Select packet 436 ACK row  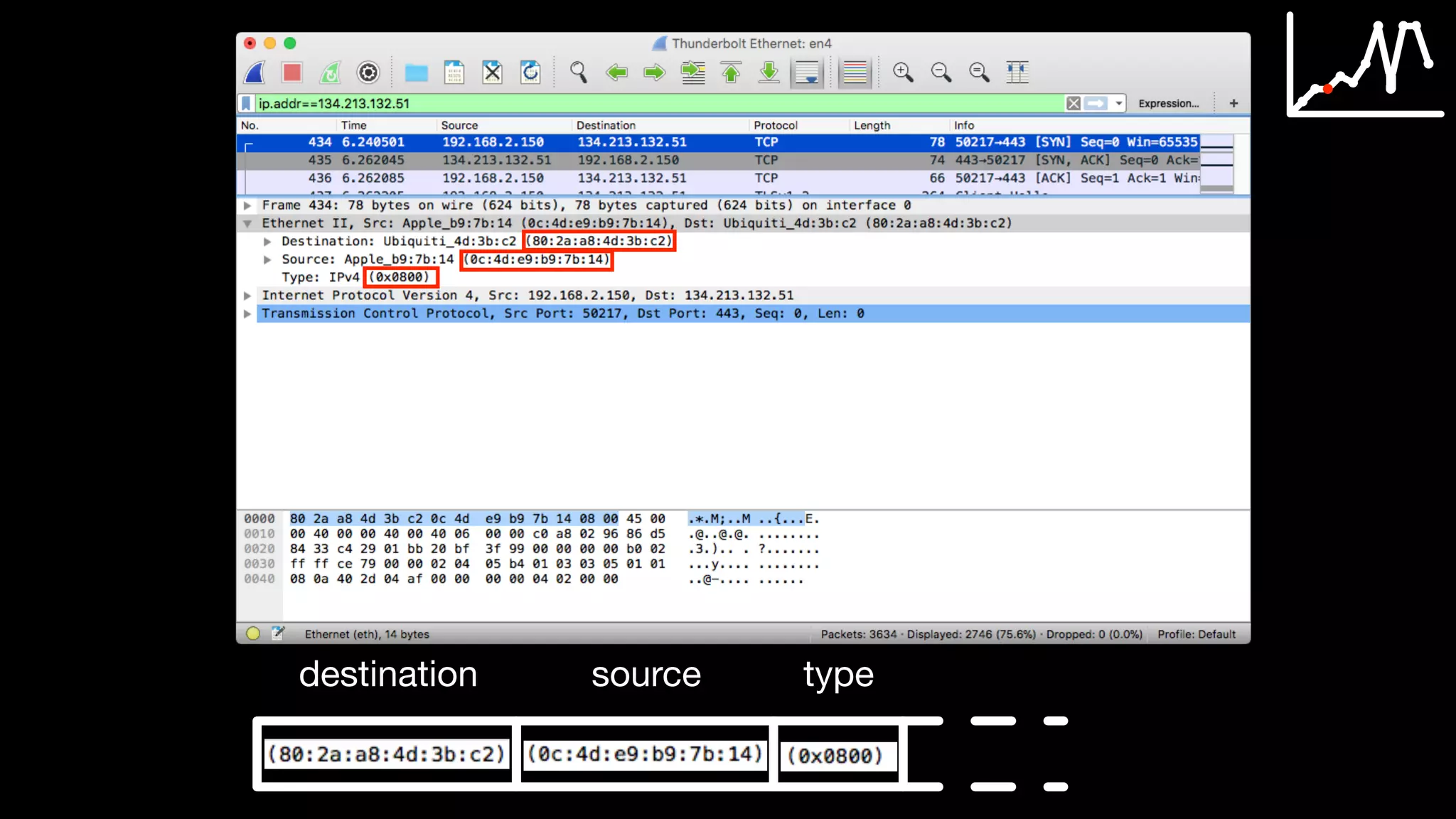point(718,178)
